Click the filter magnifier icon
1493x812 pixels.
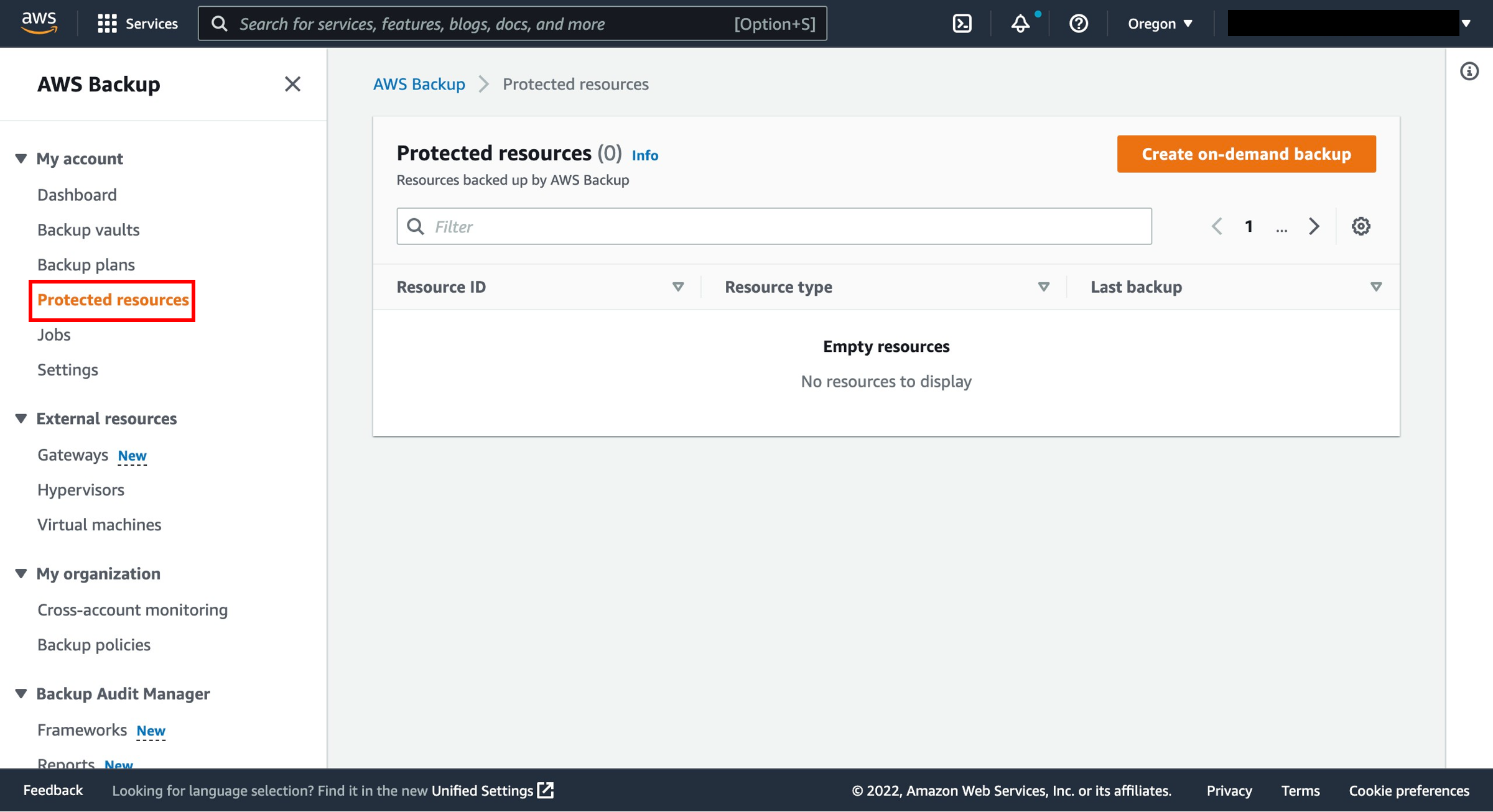coord(416,226)
